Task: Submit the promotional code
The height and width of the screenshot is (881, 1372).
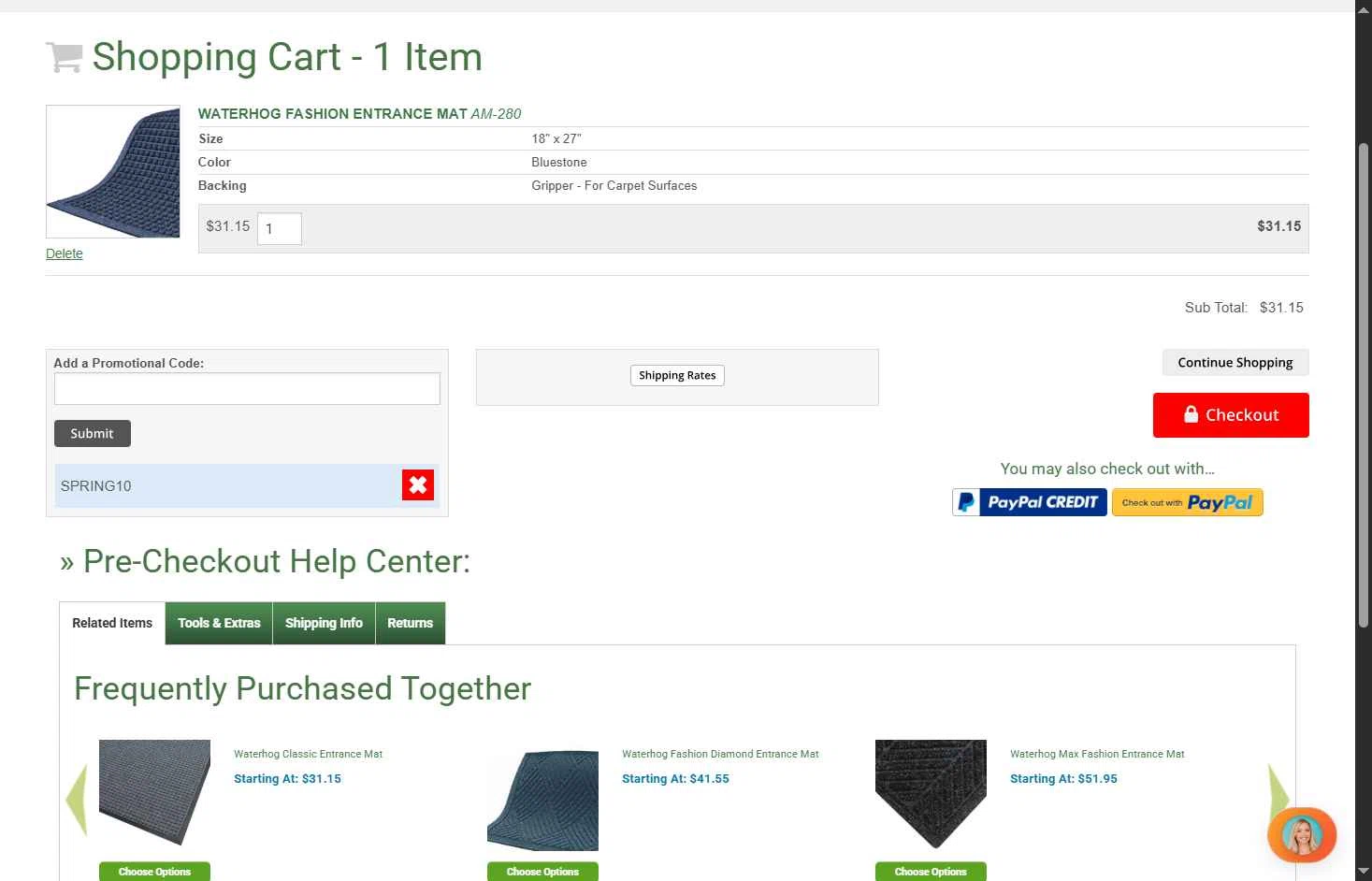Action: coord(92,434)
